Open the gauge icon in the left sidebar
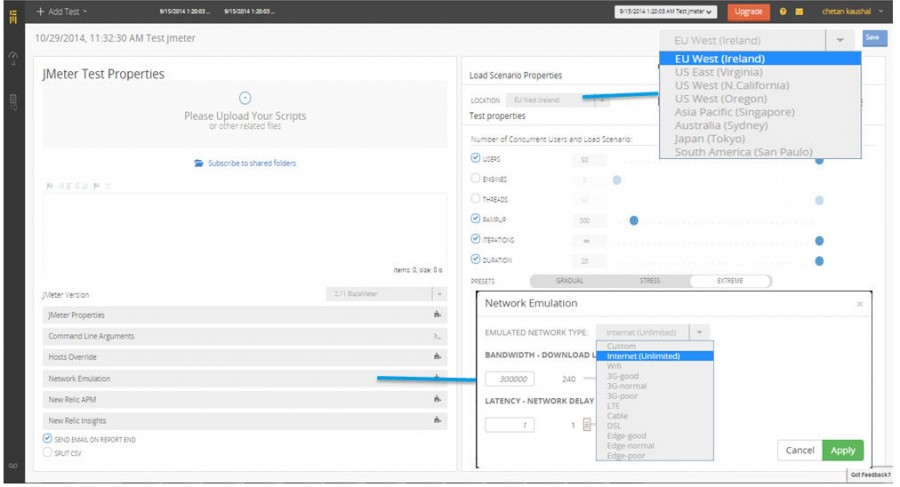The height and width of the screenshot is (487, 900). tap(13, 57)
